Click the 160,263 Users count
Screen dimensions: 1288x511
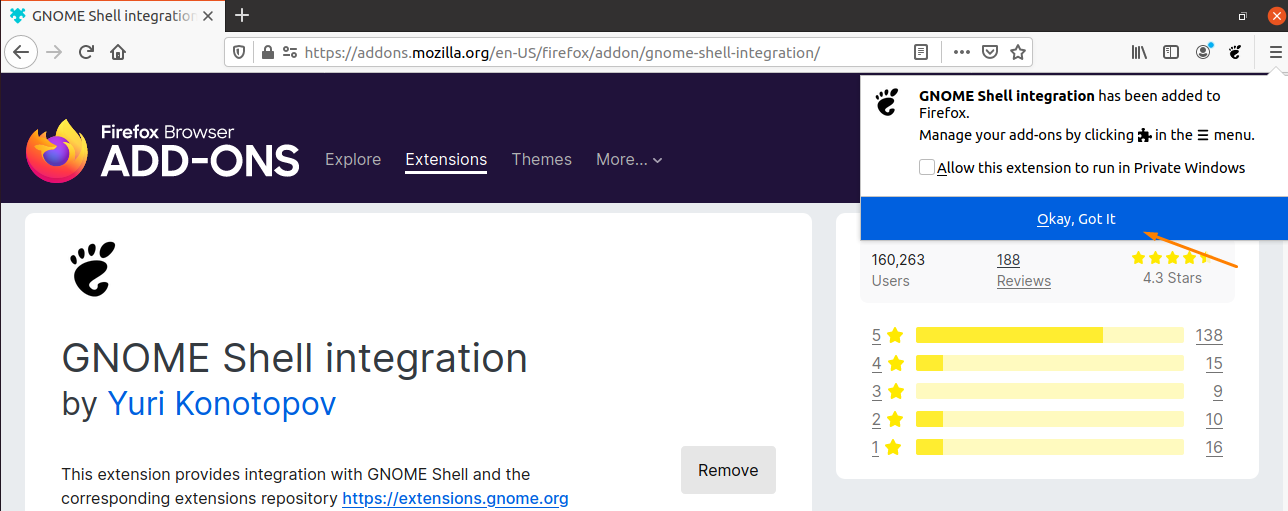pyautogui.click(x=898, y=270)
